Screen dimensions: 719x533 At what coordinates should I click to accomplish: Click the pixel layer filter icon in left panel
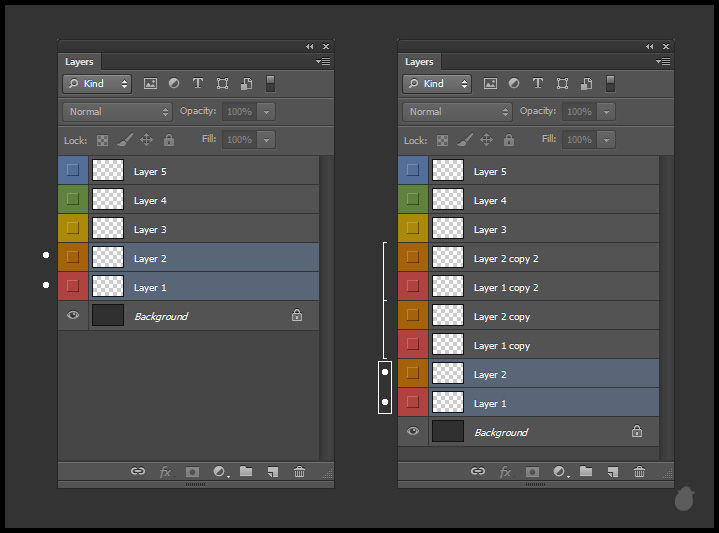click(151, 84)
